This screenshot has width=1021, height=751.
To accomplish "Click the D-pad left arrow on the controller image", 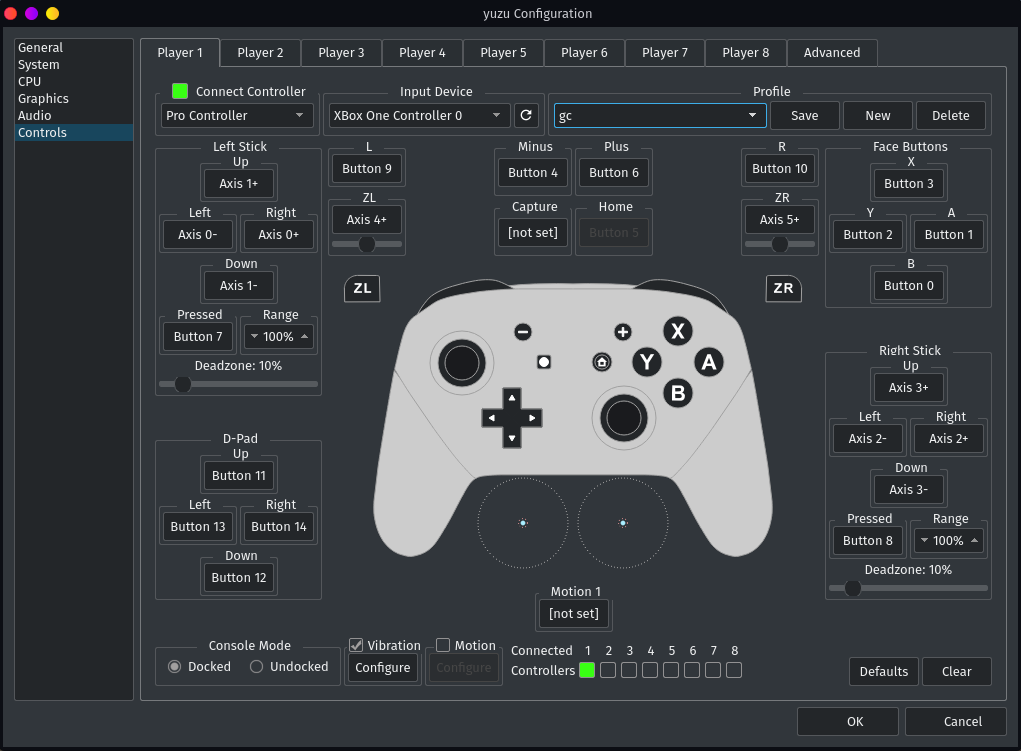I will 492,418.
